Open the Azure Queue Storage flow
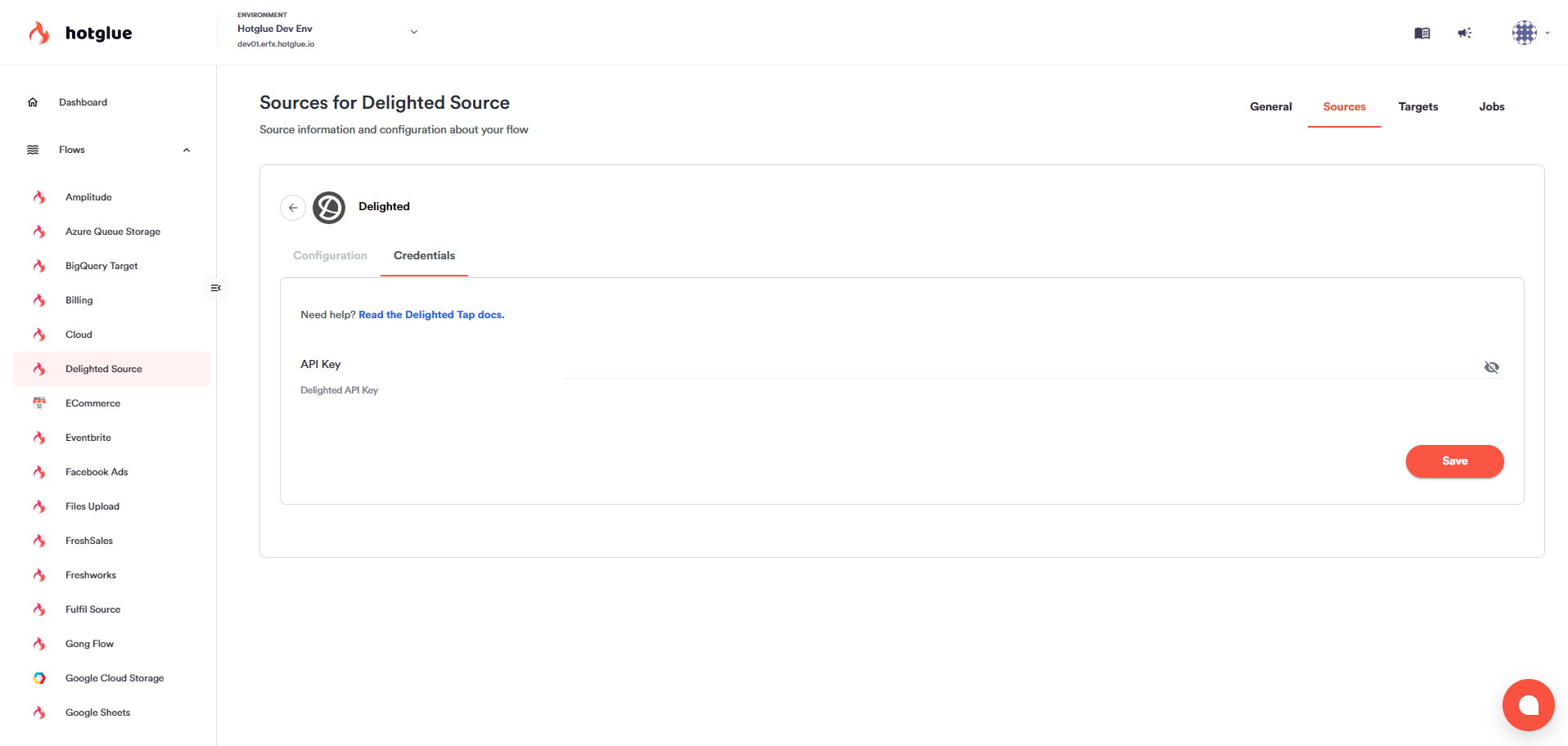 click(111, 231)
